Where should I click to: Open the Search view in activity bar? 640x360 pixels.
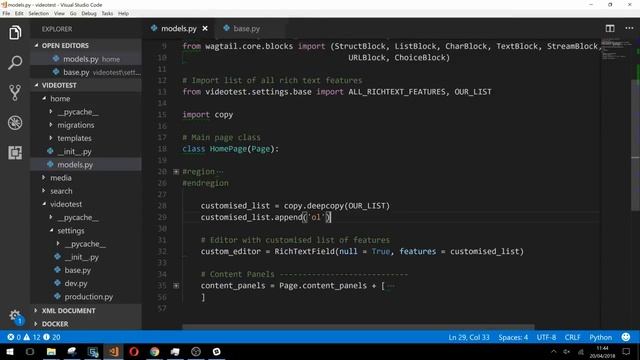click(x=15, y=62)
